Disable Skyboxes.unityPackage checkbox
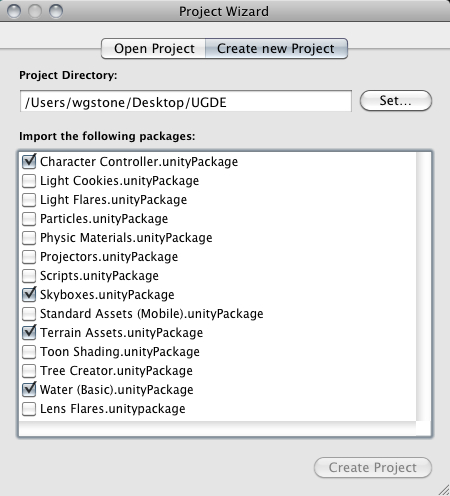 [x=29, y=295]
